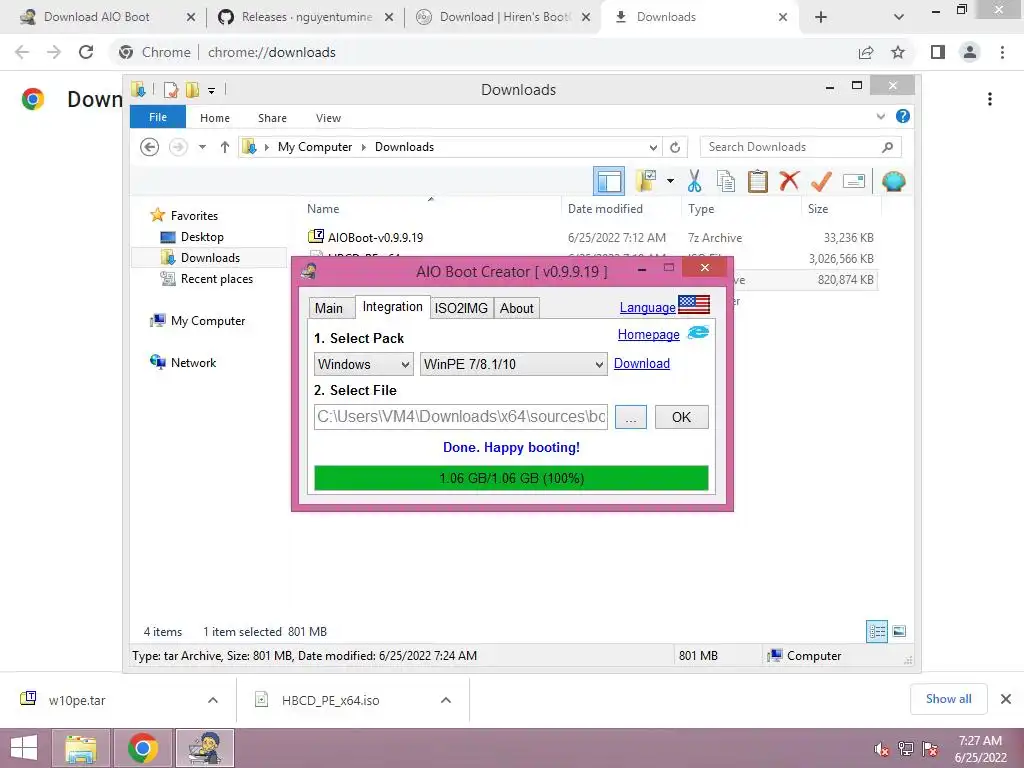The height and width of the screenshot is (768, 1024).
Task: Open the File ribbon tab
Action: 158,117
